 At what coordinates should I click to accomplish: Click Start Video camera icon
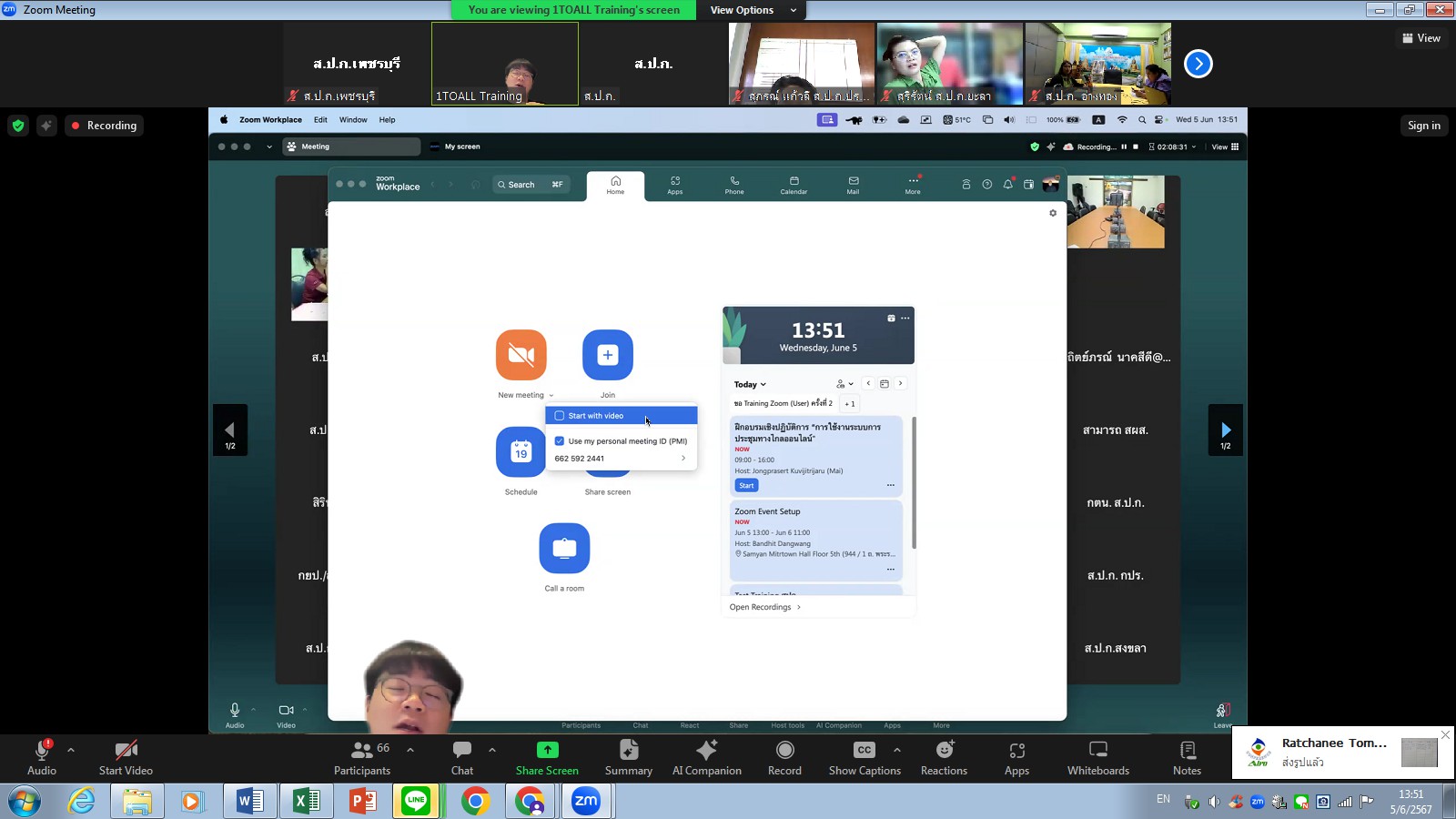point(126,750)
